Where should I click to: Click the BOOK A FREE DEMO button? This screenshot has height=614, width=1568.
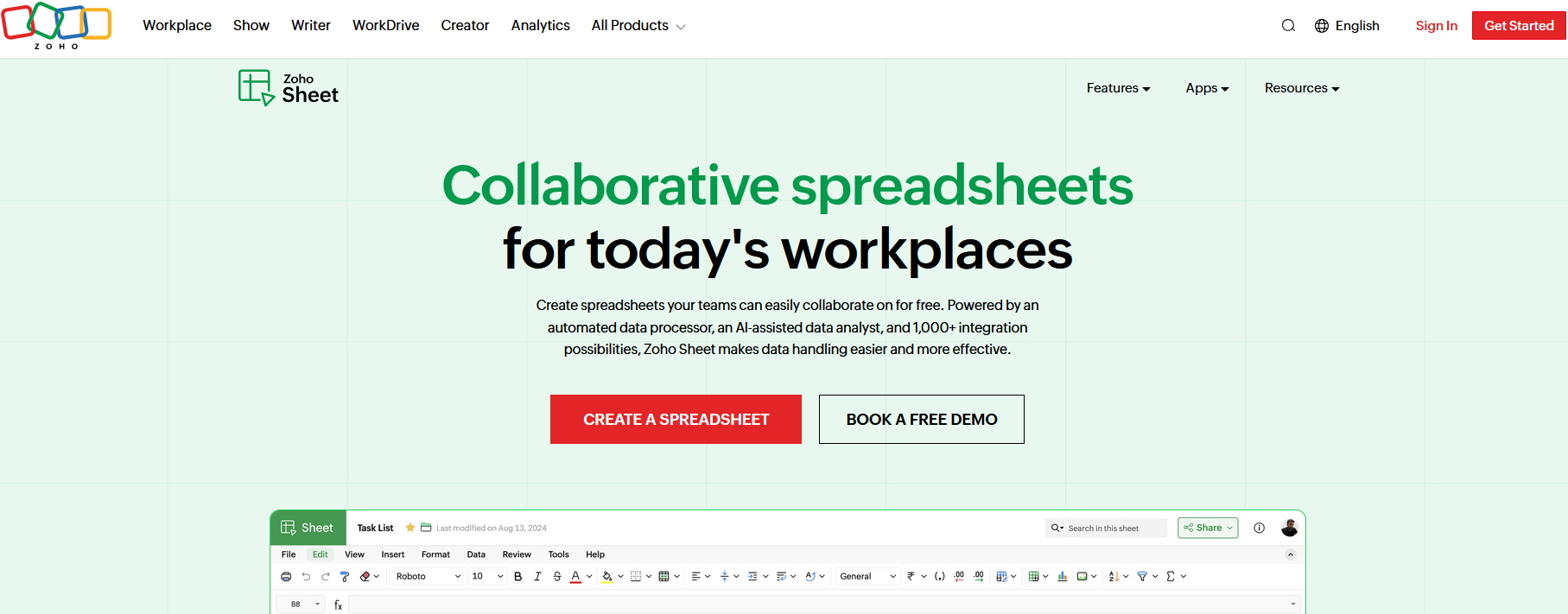922,420
